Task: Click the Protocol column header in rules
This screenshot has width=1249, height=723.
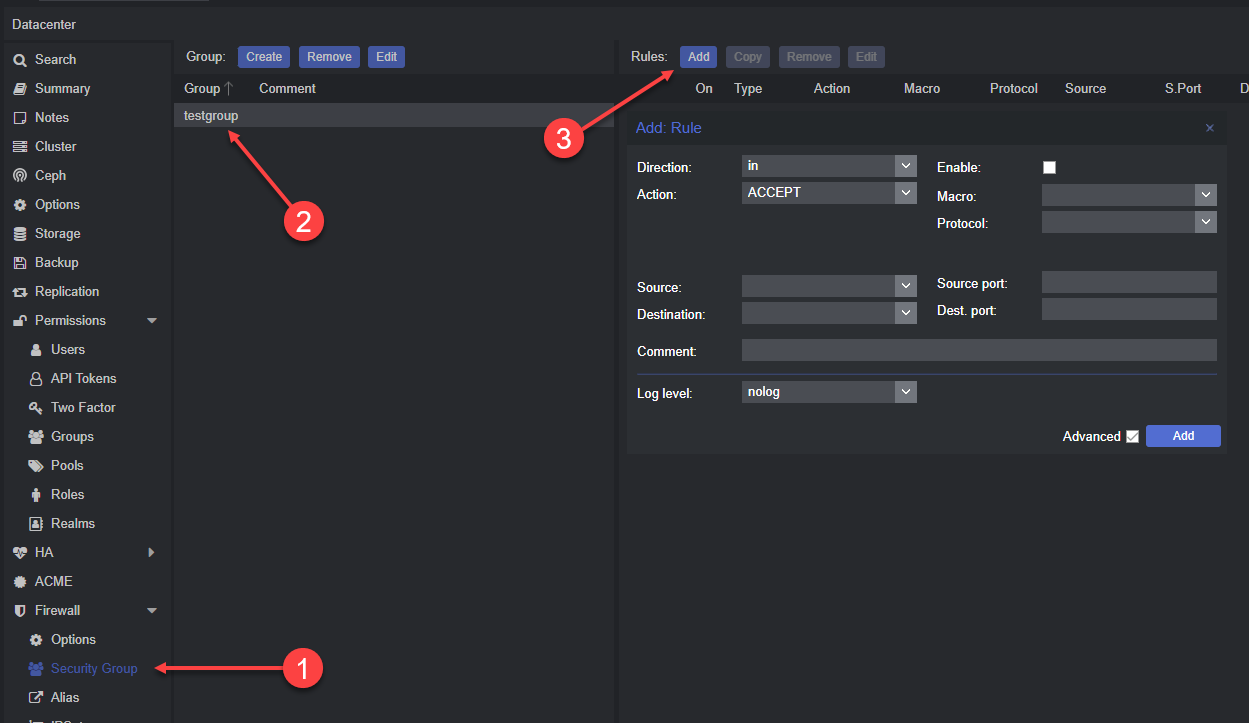Action: (x=1014, y=89)
